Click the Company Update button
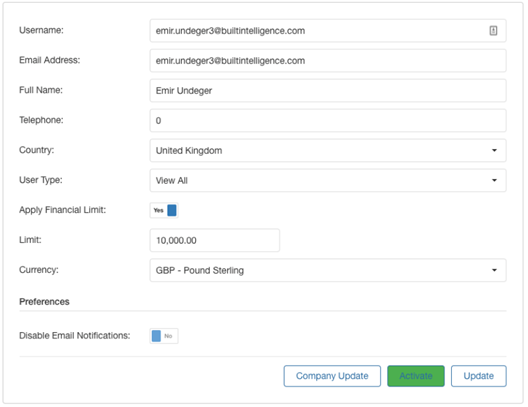Viewport: 528px width, 407px height. click(x=332, y=376)
